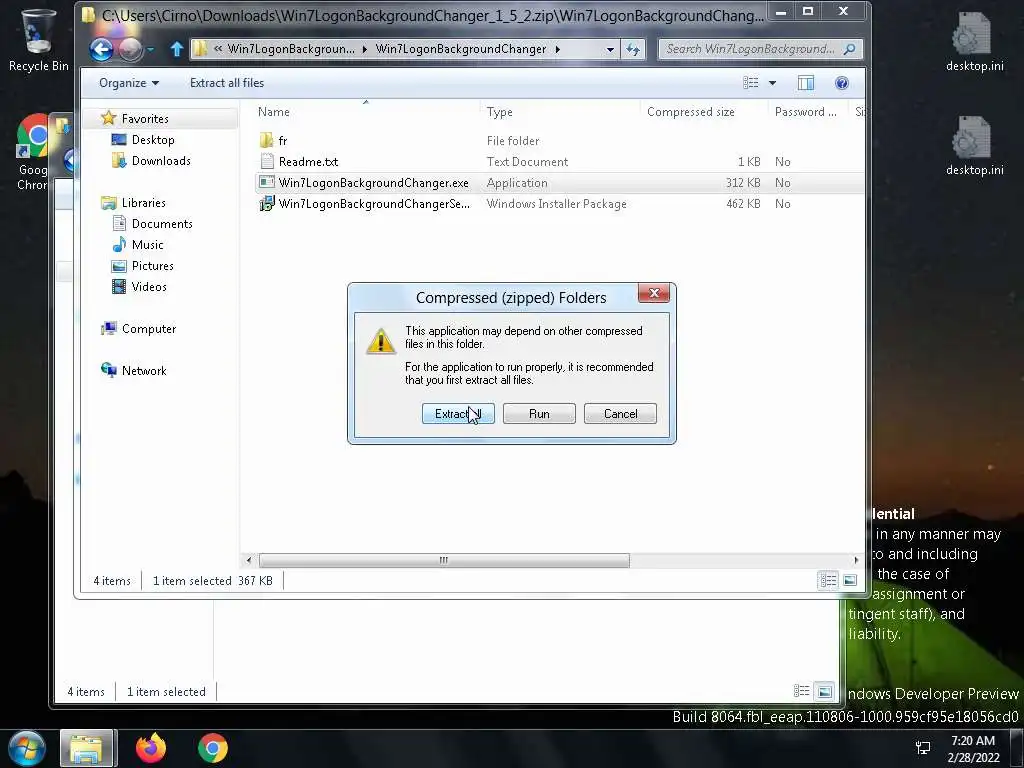Open Explorer help via the question mark icon

(842, 83)
